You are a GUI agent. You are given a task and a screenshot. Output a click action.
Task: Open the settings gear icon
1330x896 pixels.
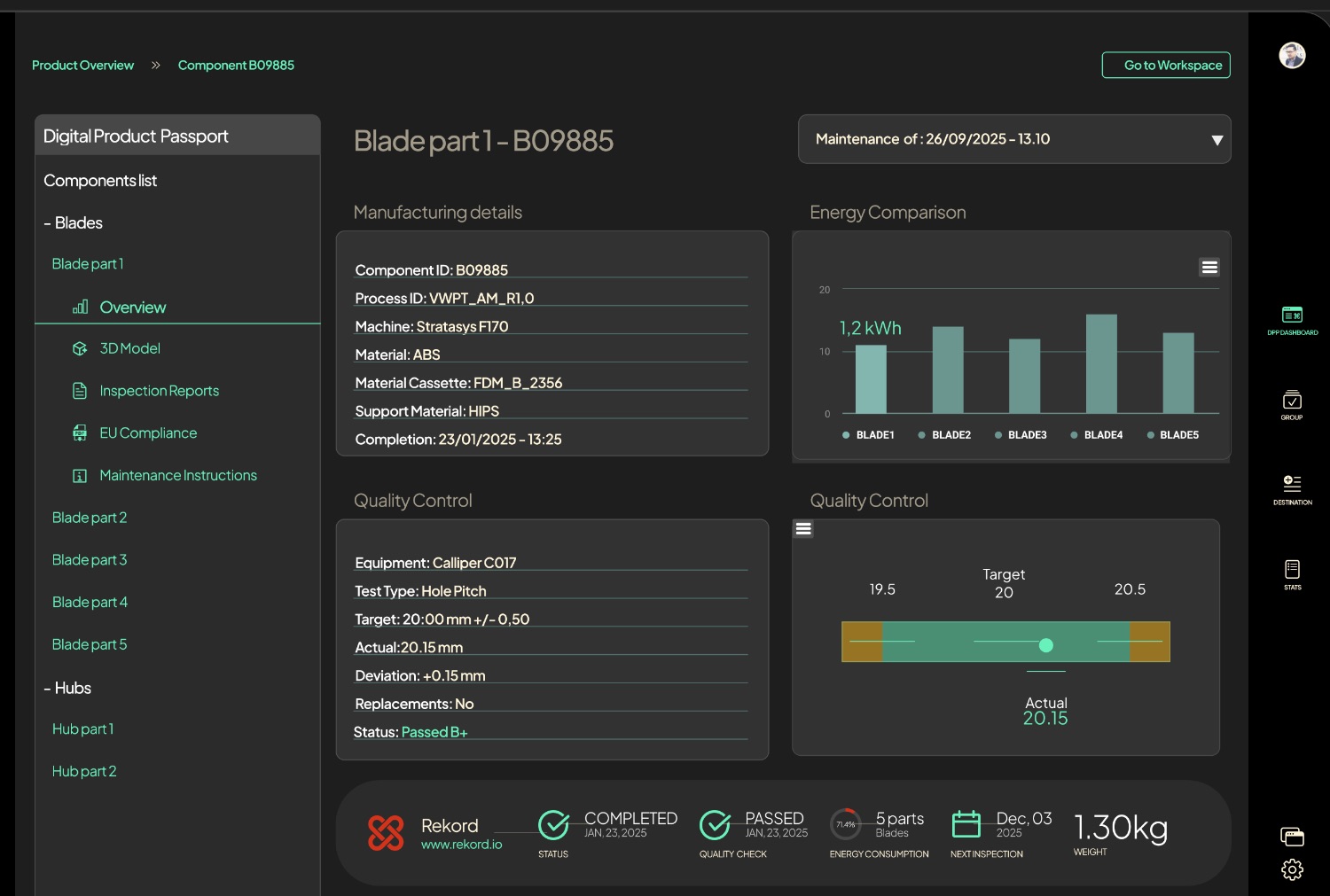tap(1292, 869)
